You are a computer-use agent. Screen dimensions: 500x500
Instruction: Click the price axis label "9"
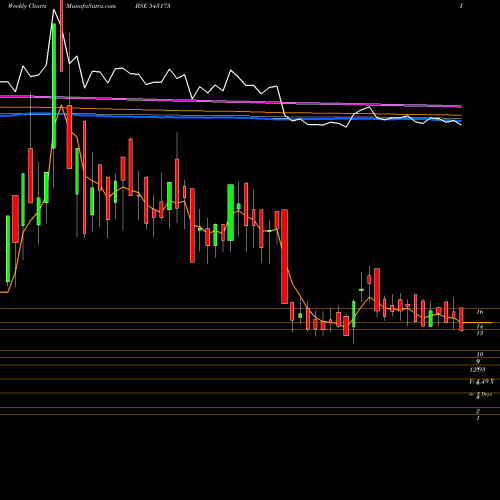pos(478,362)
